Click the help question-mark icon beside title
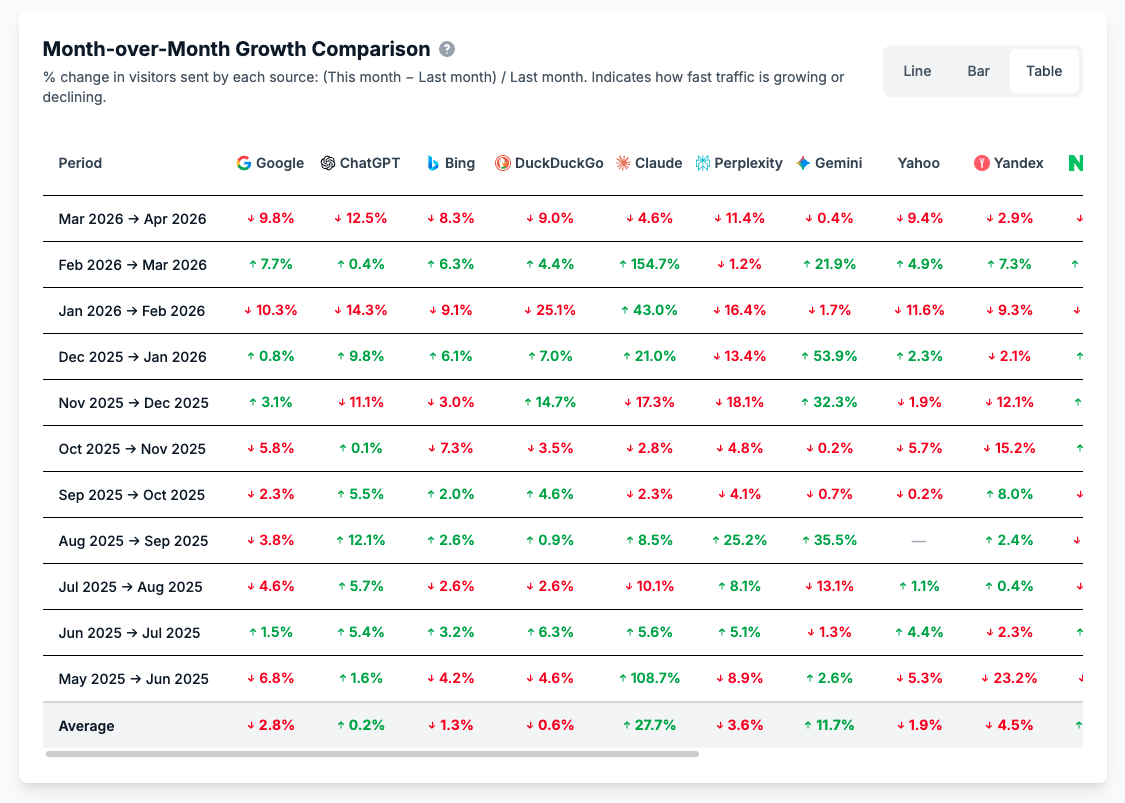Image resolution: width=1125 pixels, height=803 pixels. coord(446,49)
